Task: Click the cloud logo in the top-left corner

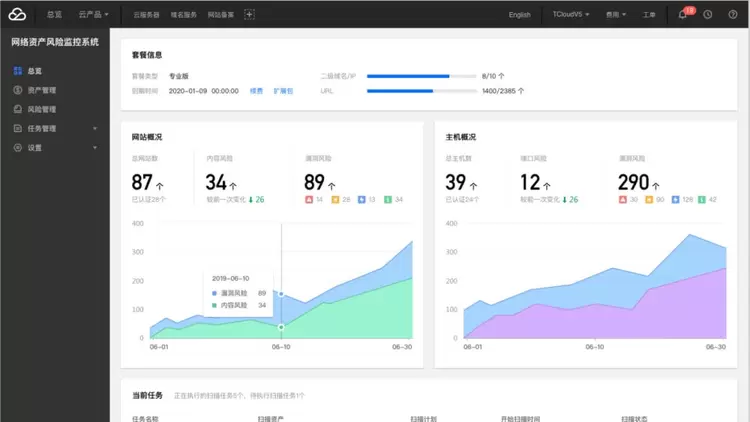Action: click(x=19, y=15)
